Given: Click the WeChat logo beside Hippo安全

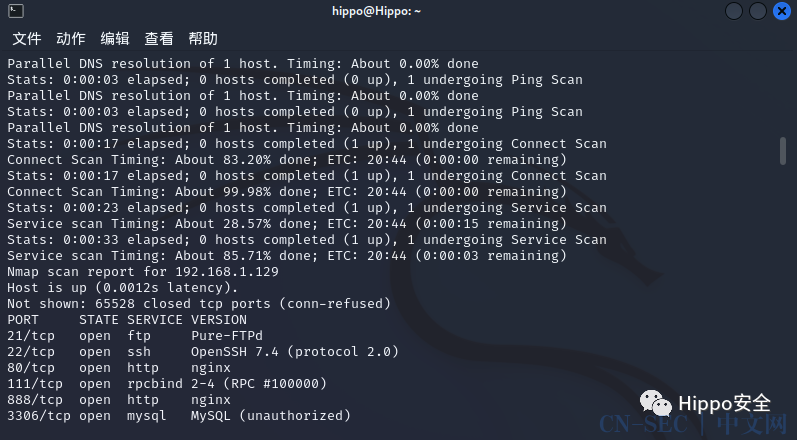Looking at the screenshot, I should click(x=656, y=403).
